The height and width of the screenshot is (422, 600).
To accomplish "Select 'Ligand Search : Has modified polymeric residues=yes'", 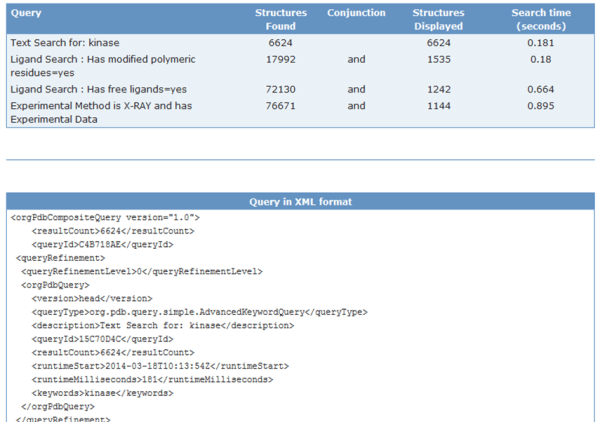I will click(103, 66).
